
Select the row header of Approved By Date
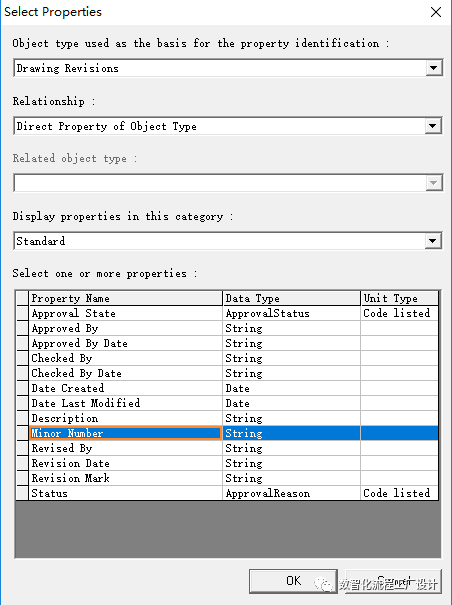pos(22,343)
